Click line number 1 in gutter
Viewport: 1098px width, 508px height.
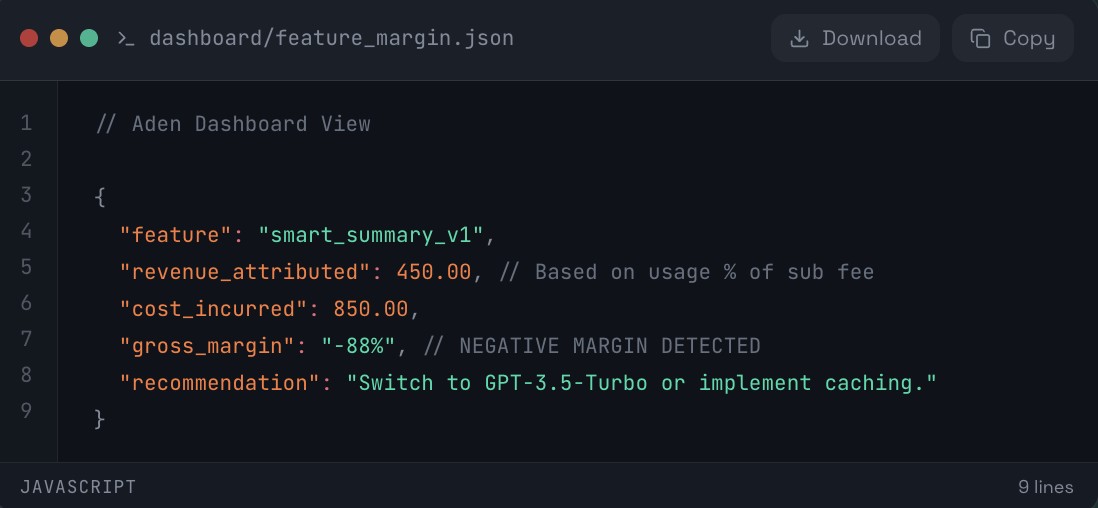coord(26,124)
